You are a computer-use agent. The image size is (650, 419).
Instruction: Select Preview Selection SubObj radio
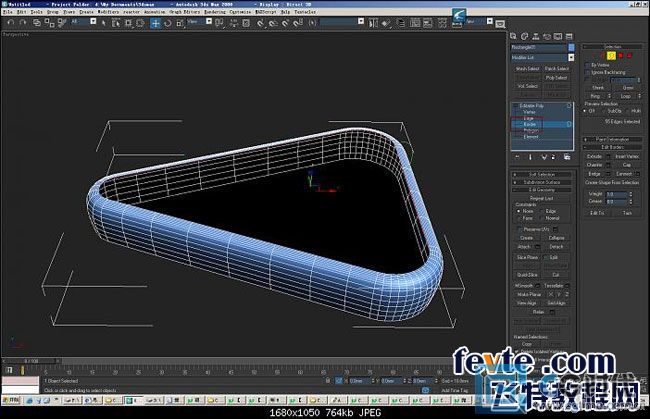[604, 111]
